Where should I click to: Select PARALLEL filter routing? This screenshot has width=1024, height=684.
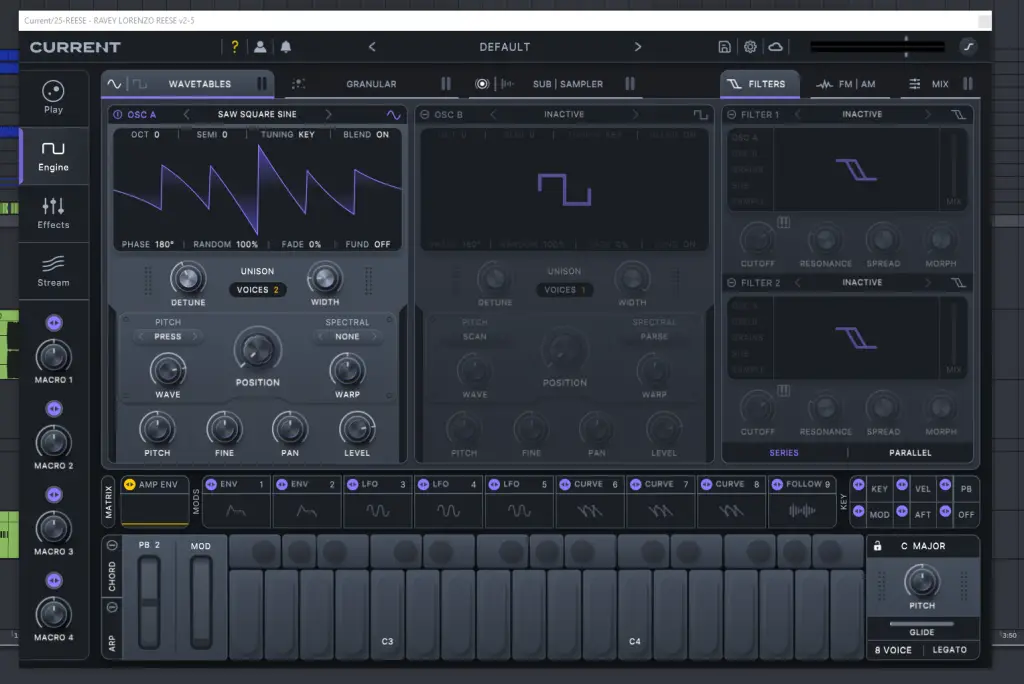910,453
